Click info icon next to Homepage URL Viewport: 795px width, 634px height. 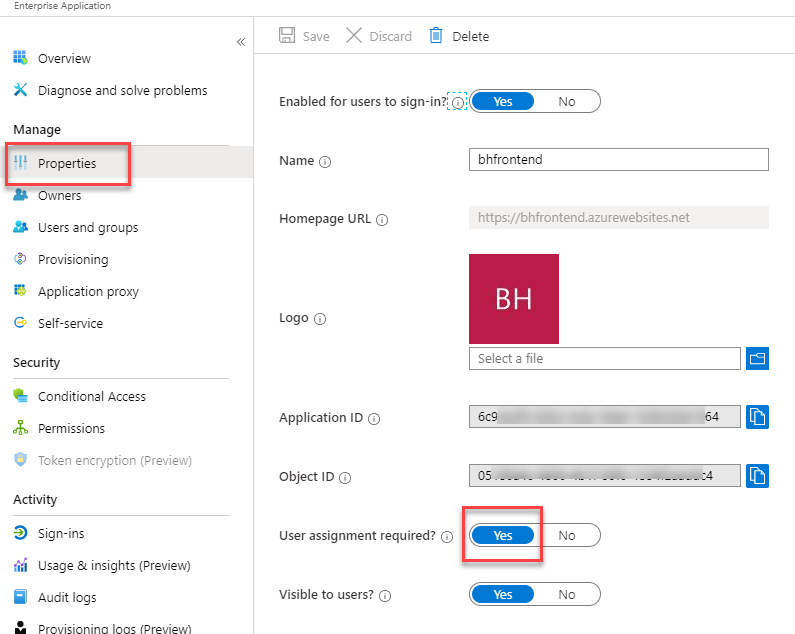pos(382,220)
